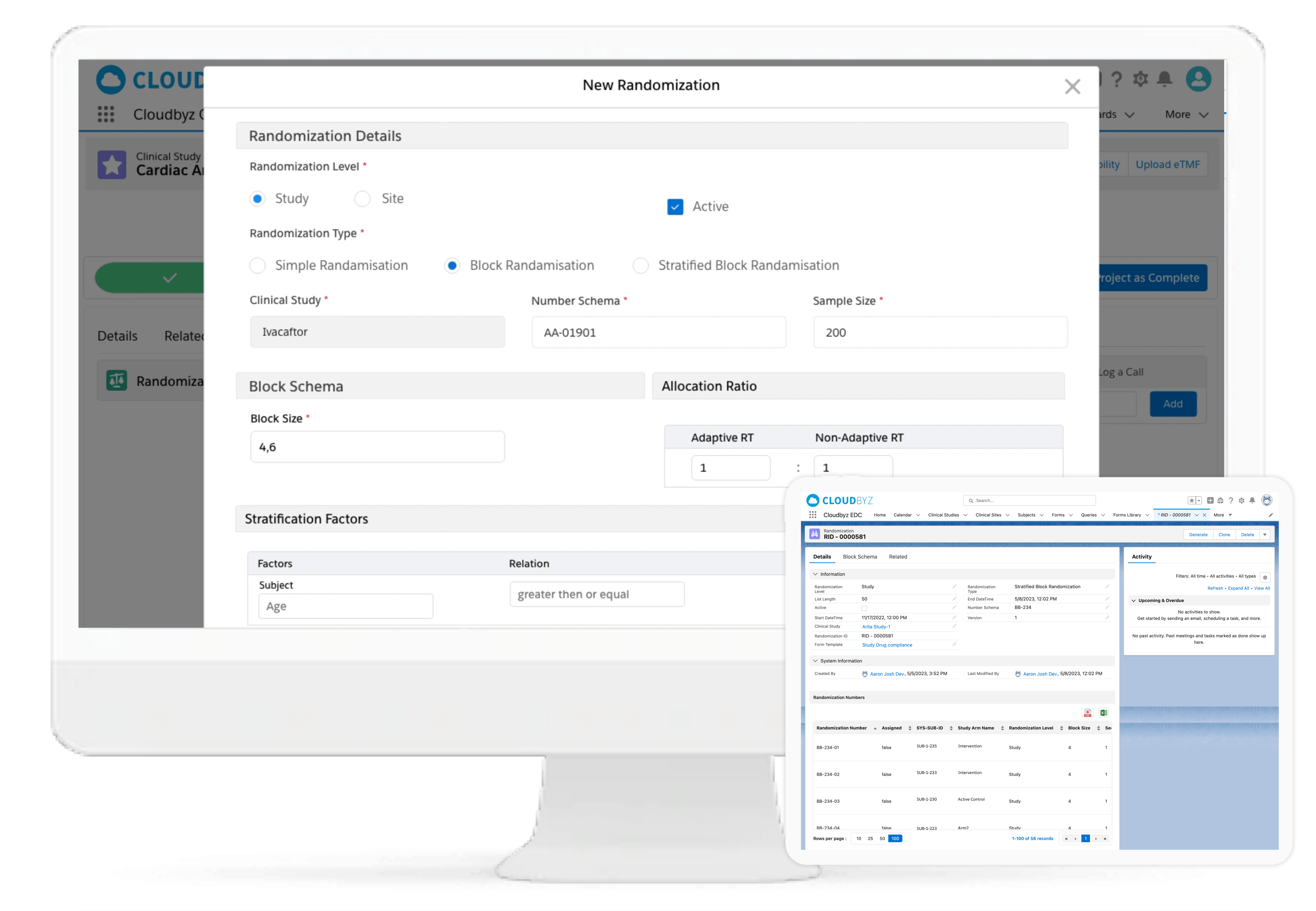Click Delete button on tablet
The width and height of the screenshot is (1316, 911).
pos(1247,535)
